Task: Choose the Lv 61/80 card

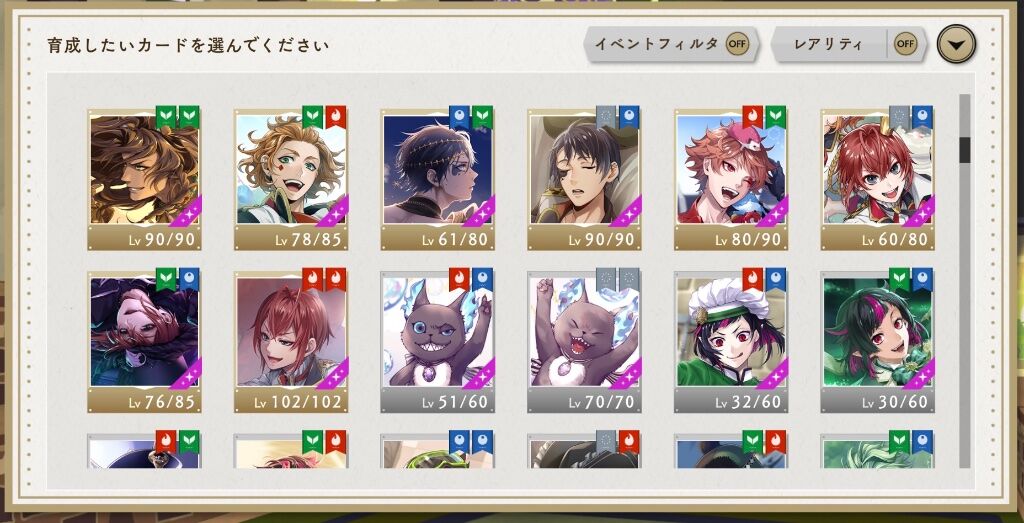Action: [438, 179]
